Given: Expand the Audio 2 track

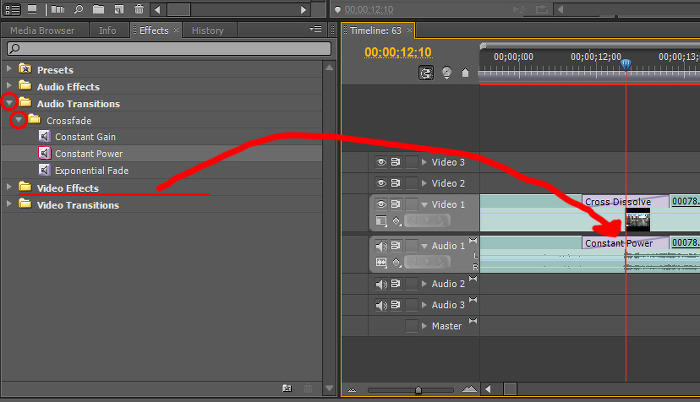Looking at the screenshot, I should point(424,284).
